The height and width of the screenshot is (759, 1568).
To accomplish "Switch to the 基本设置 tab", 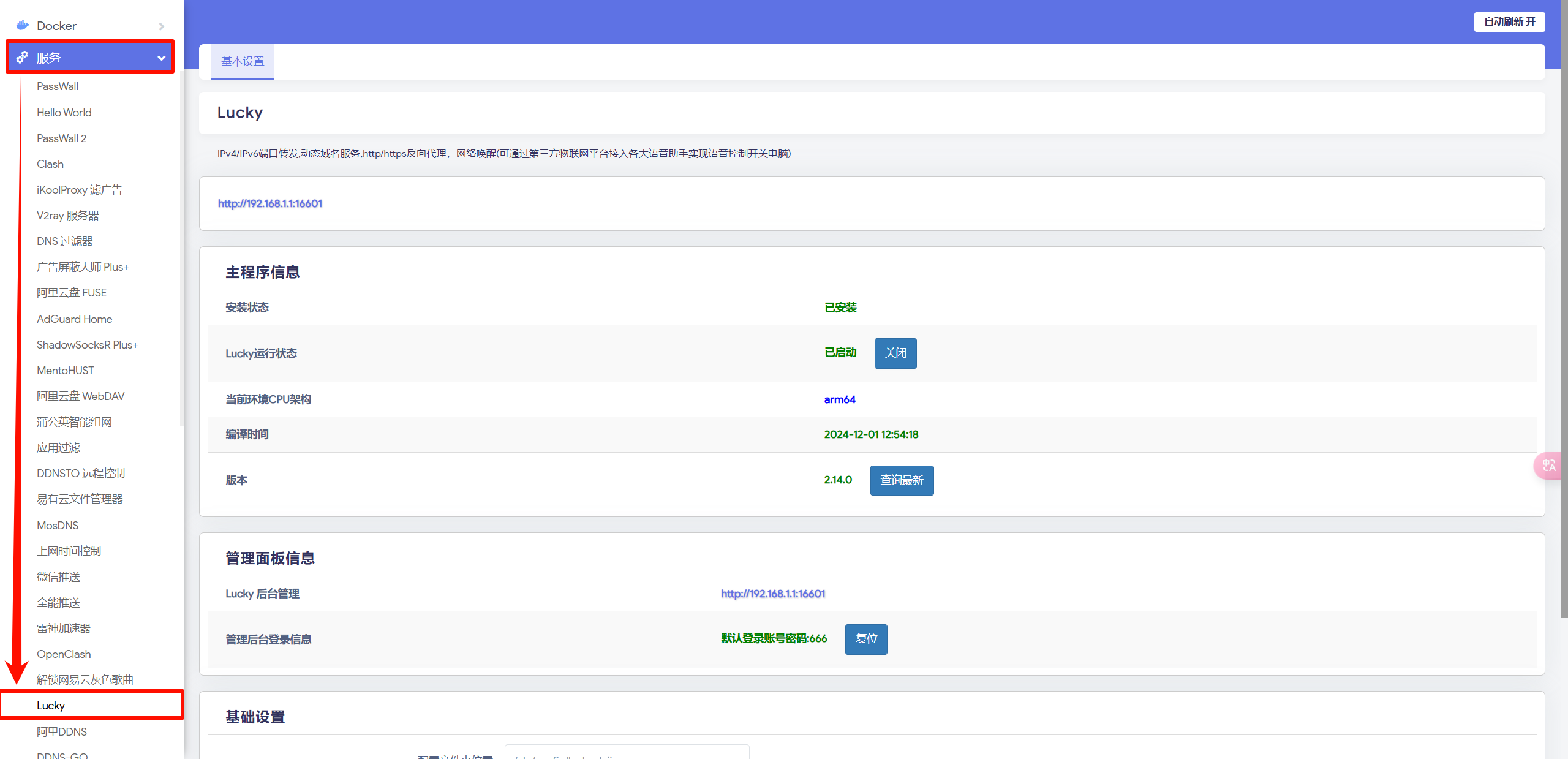I will tap(243, 61).
